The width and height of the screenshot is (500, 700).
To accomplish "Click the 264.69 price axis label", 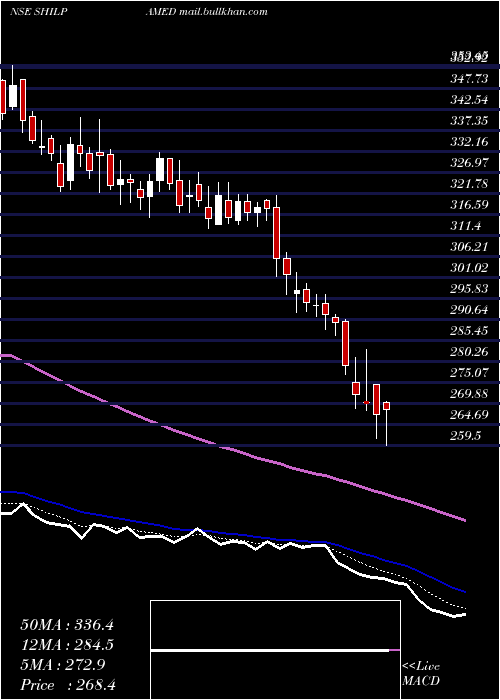I will (x=469, y=415).
